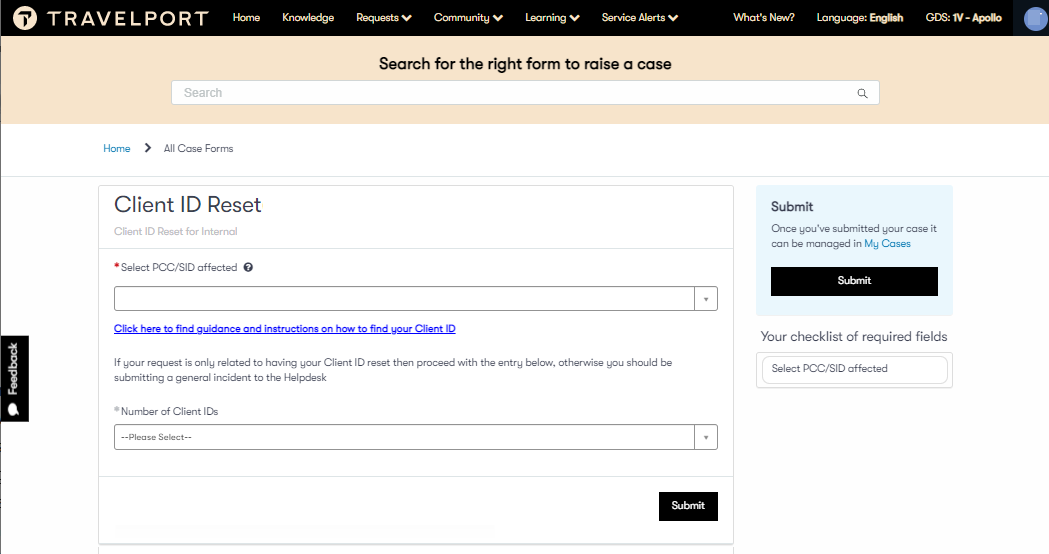
Task: Go to the Knowledge page
Action: pyautogui.click(x=308, y=18)
